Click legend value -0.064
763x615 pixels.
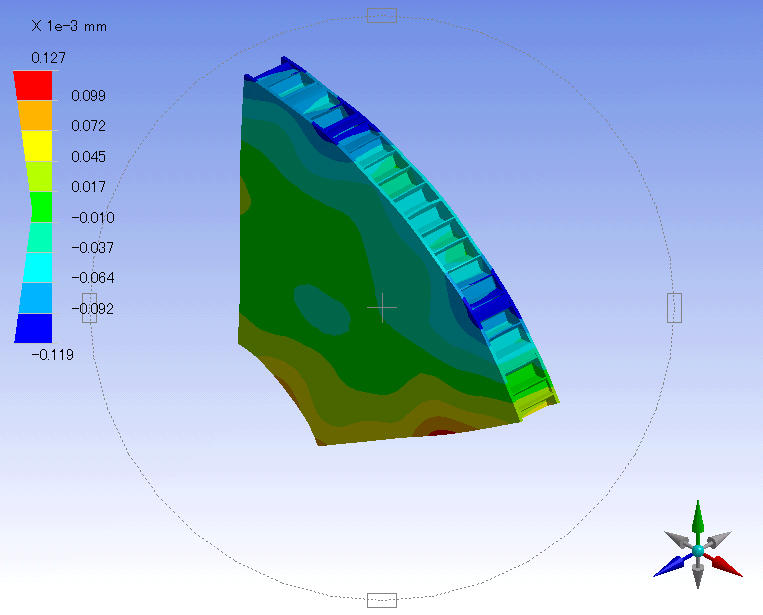click(93, 278)
